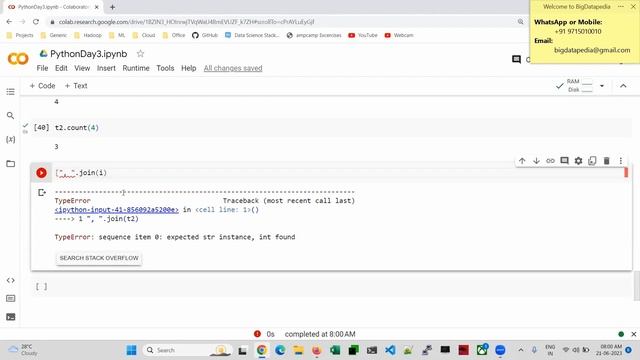Open the terminal icon in sidebar
This screenshot has height=360, width=640.
point(11,317)
